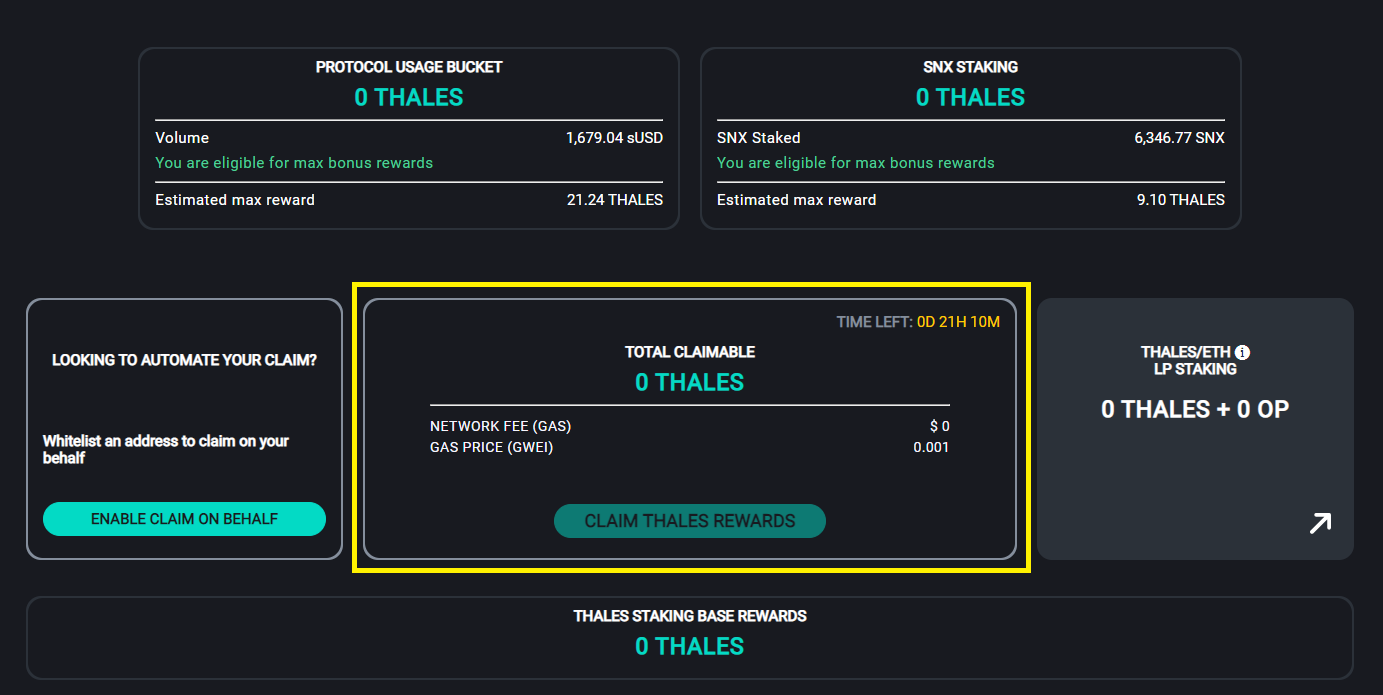Click the 6,346.77 SNX staked amount
The width and height of the screenshot is (1383, 695).
click(x=1179, y=138)
